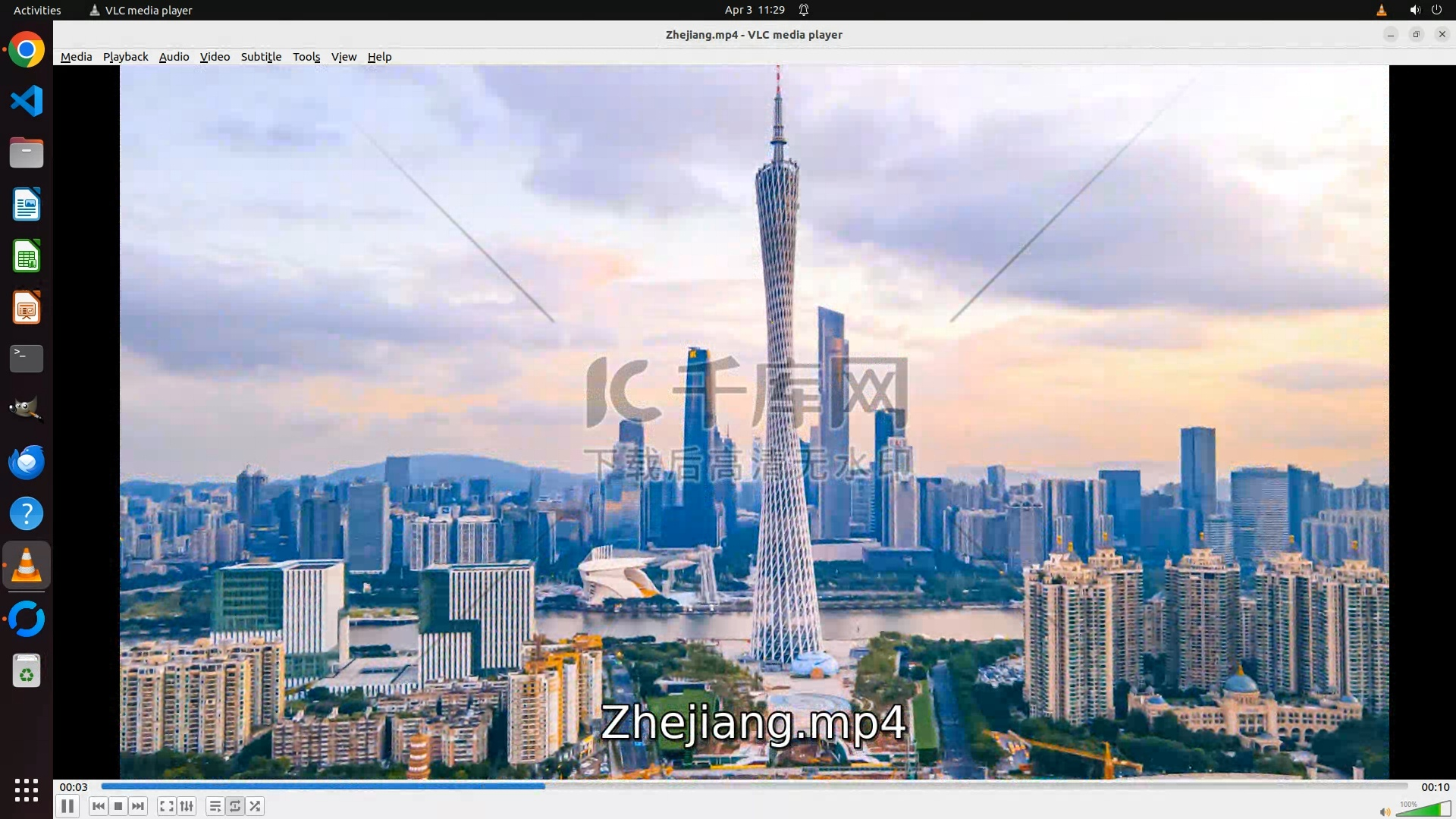Open the VLC tray icon
The width and height of the screenshot is (1456, 819).
point(1381,10)
